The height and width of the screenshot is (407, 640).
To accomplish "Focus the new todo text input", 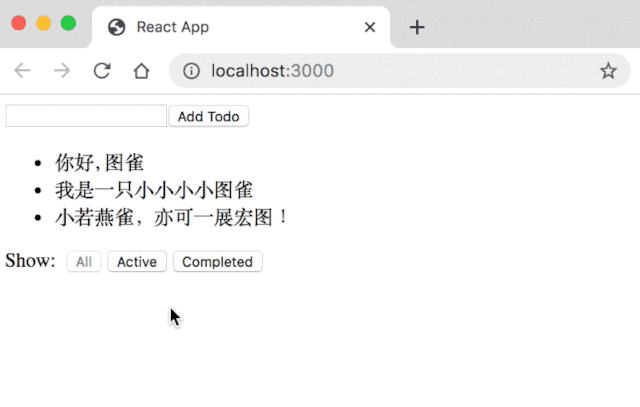I will coord(86,116).
